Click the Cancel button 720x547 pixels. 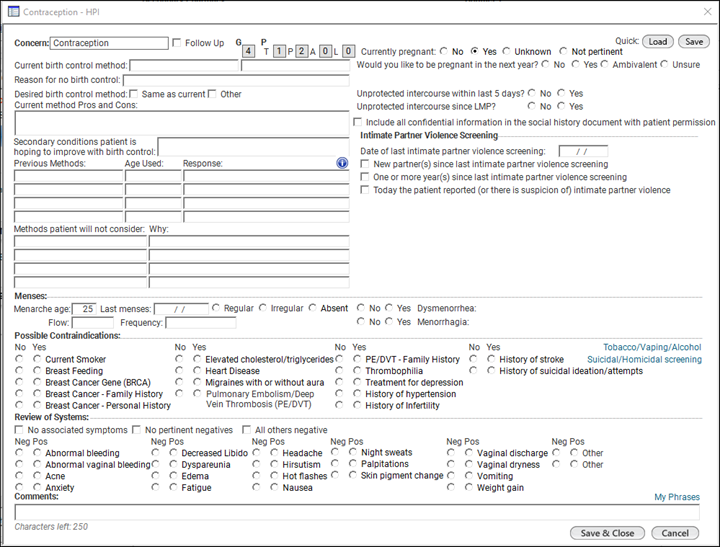[675, 533]
